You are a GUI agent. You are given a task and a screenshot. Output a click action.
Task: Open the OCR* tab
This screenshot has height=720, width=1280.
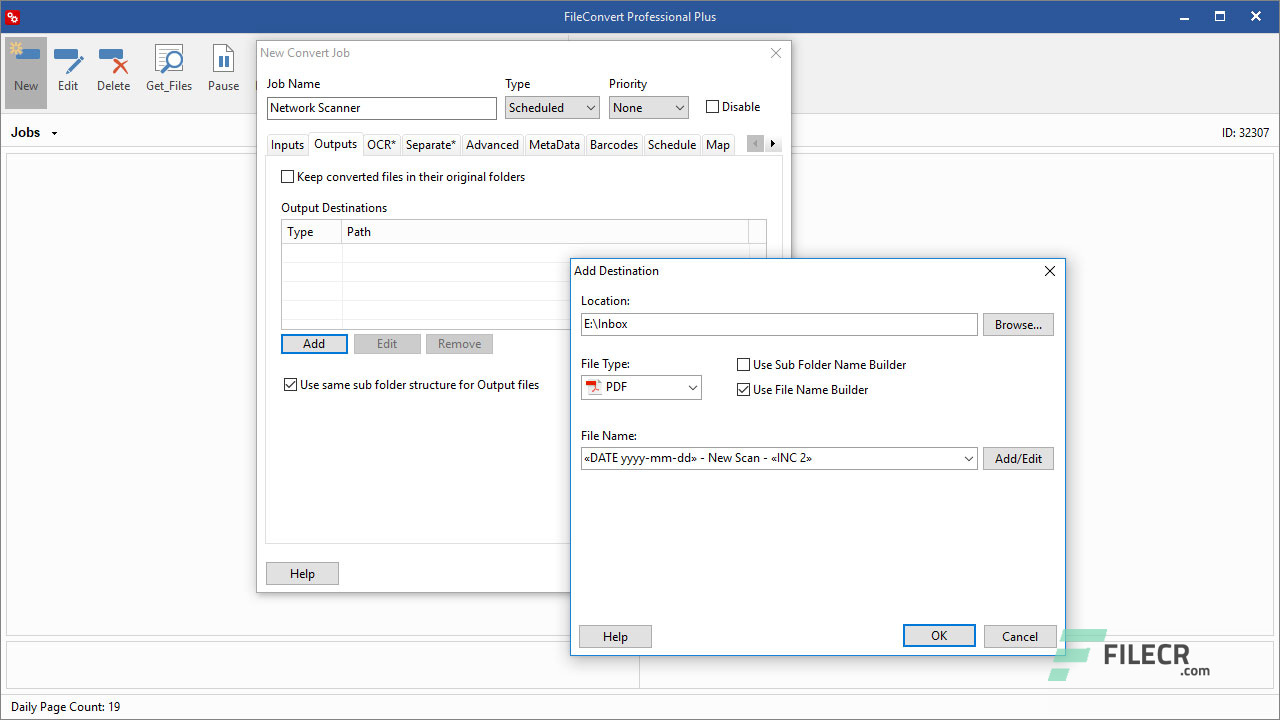click(x=381, y=145)
